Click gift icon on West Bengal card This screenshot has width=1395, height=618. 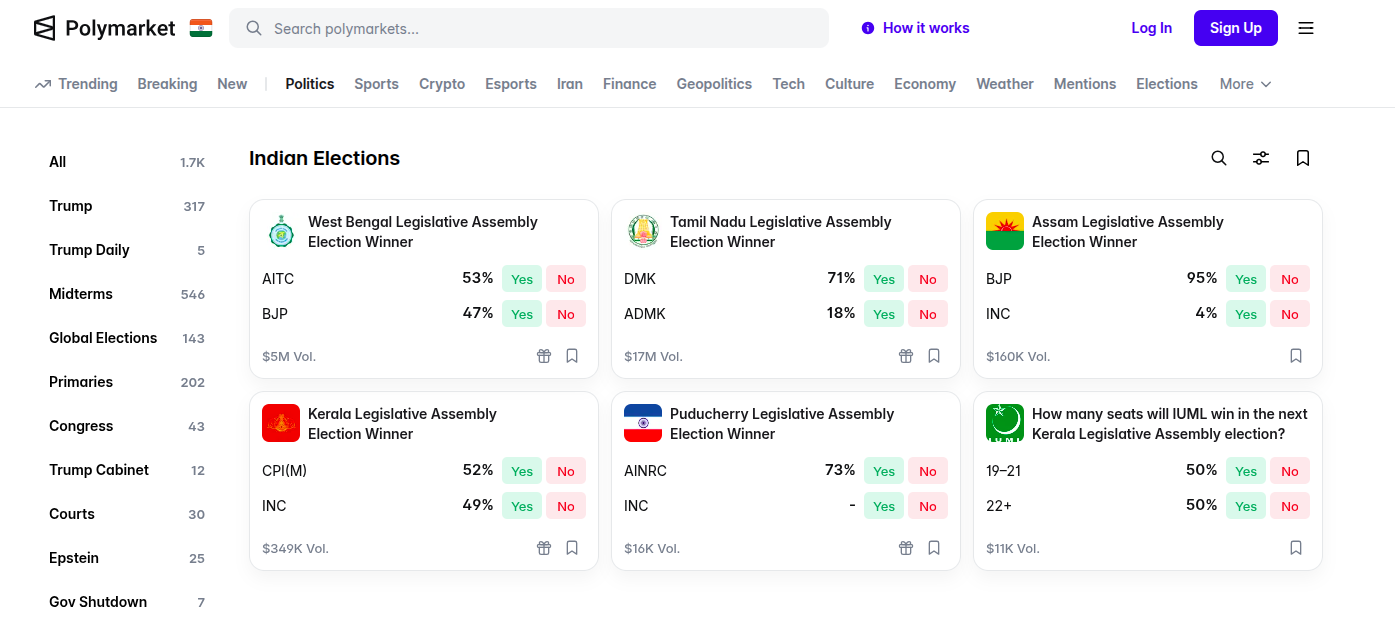coord(544,356)
